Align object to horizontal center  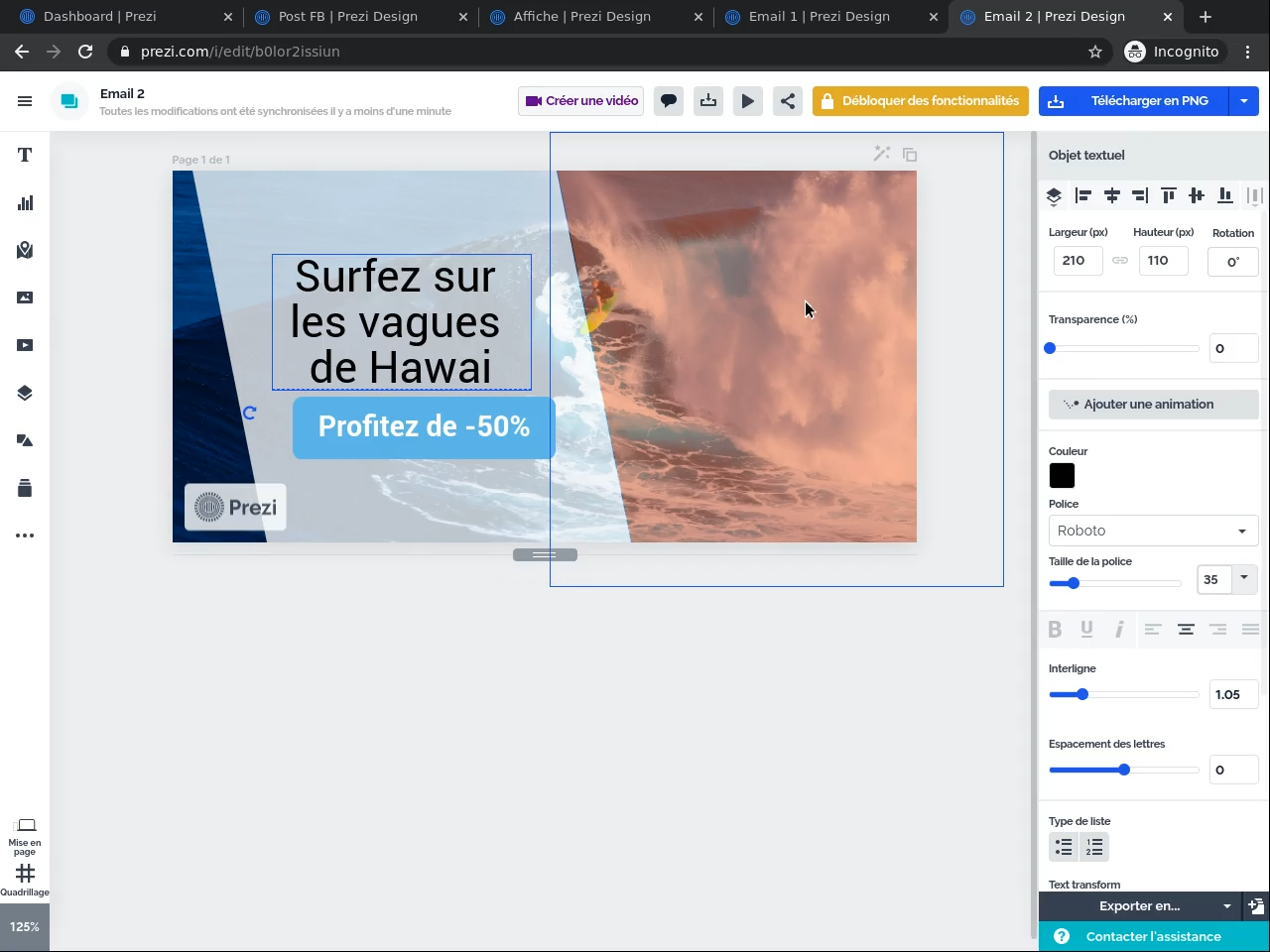1112,196
